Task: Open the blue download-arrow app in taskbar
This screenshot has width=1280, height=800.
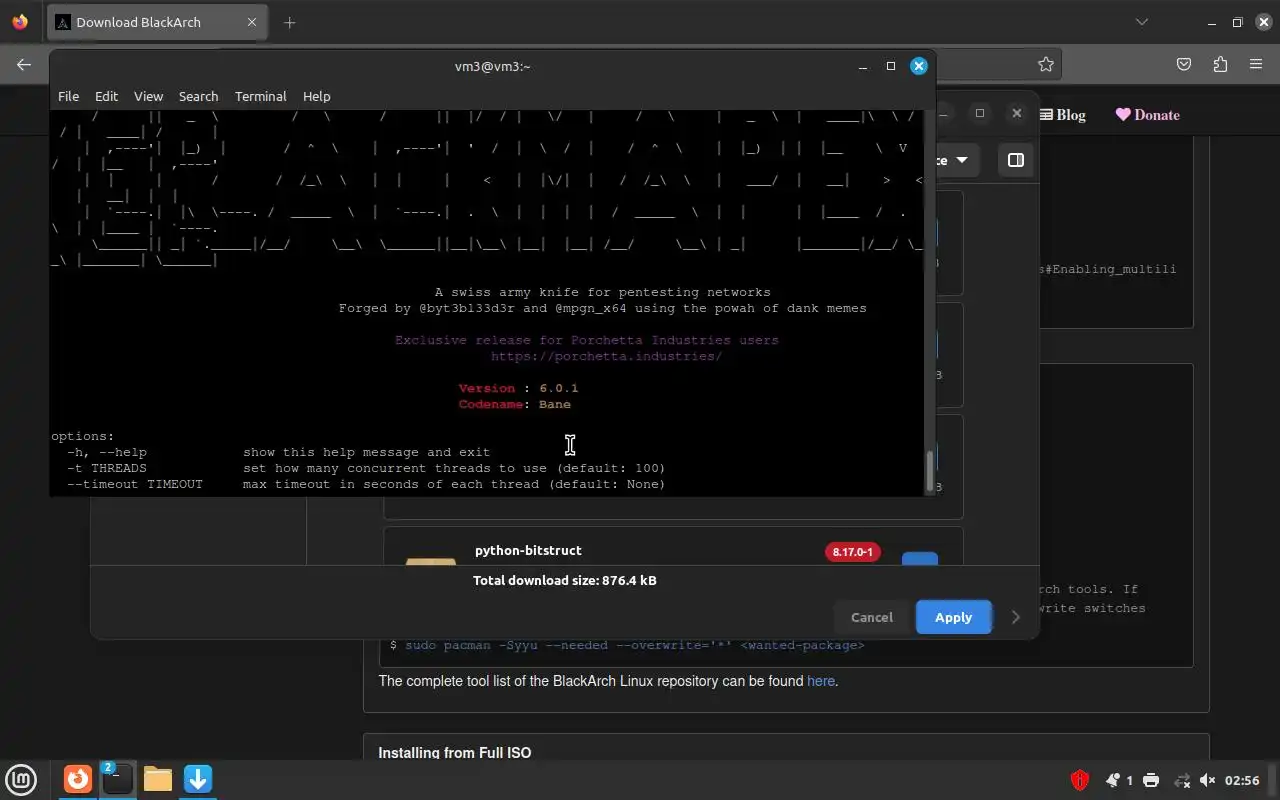Action: click(198, 779)
